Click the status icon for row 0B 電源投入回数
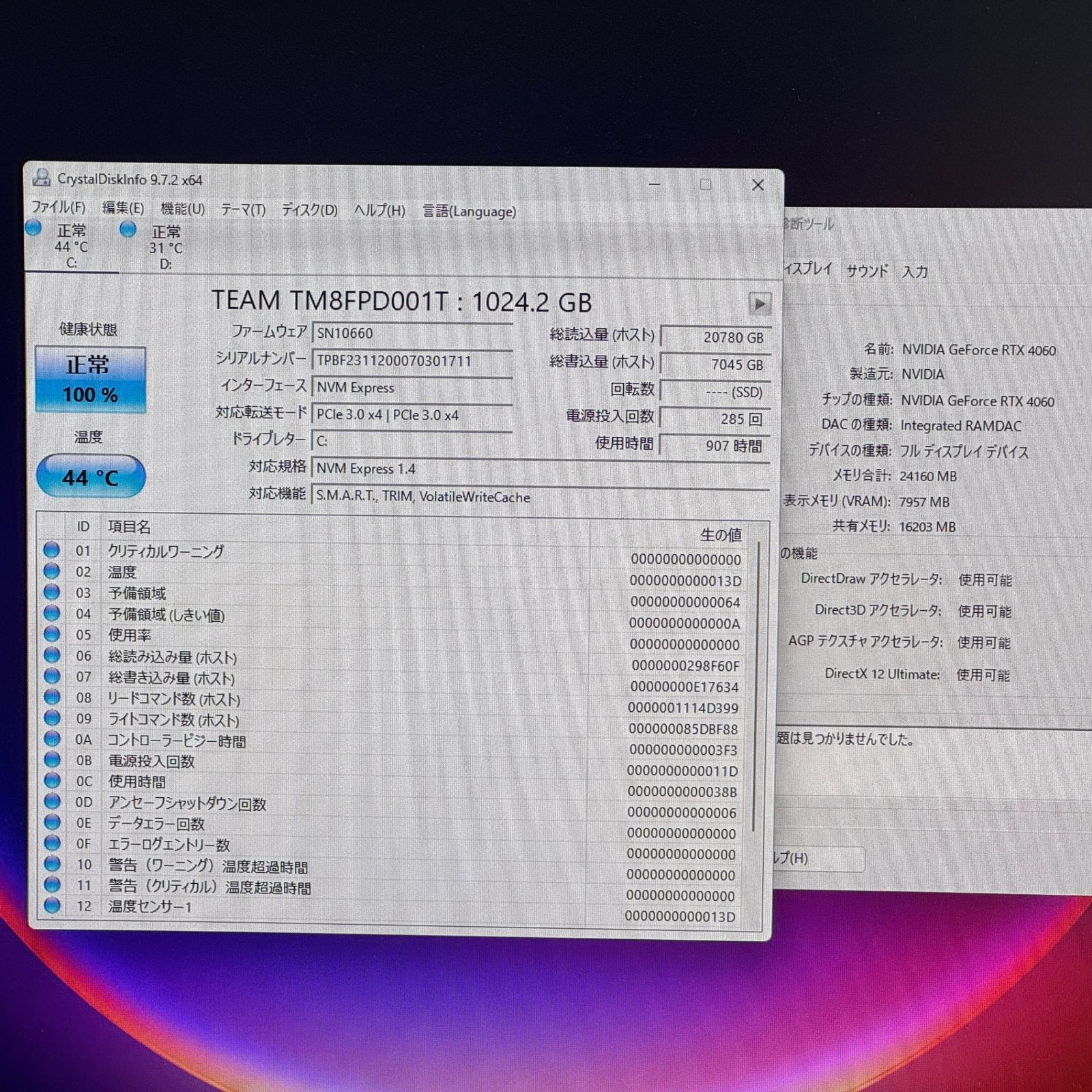 [x=52, y=760]
